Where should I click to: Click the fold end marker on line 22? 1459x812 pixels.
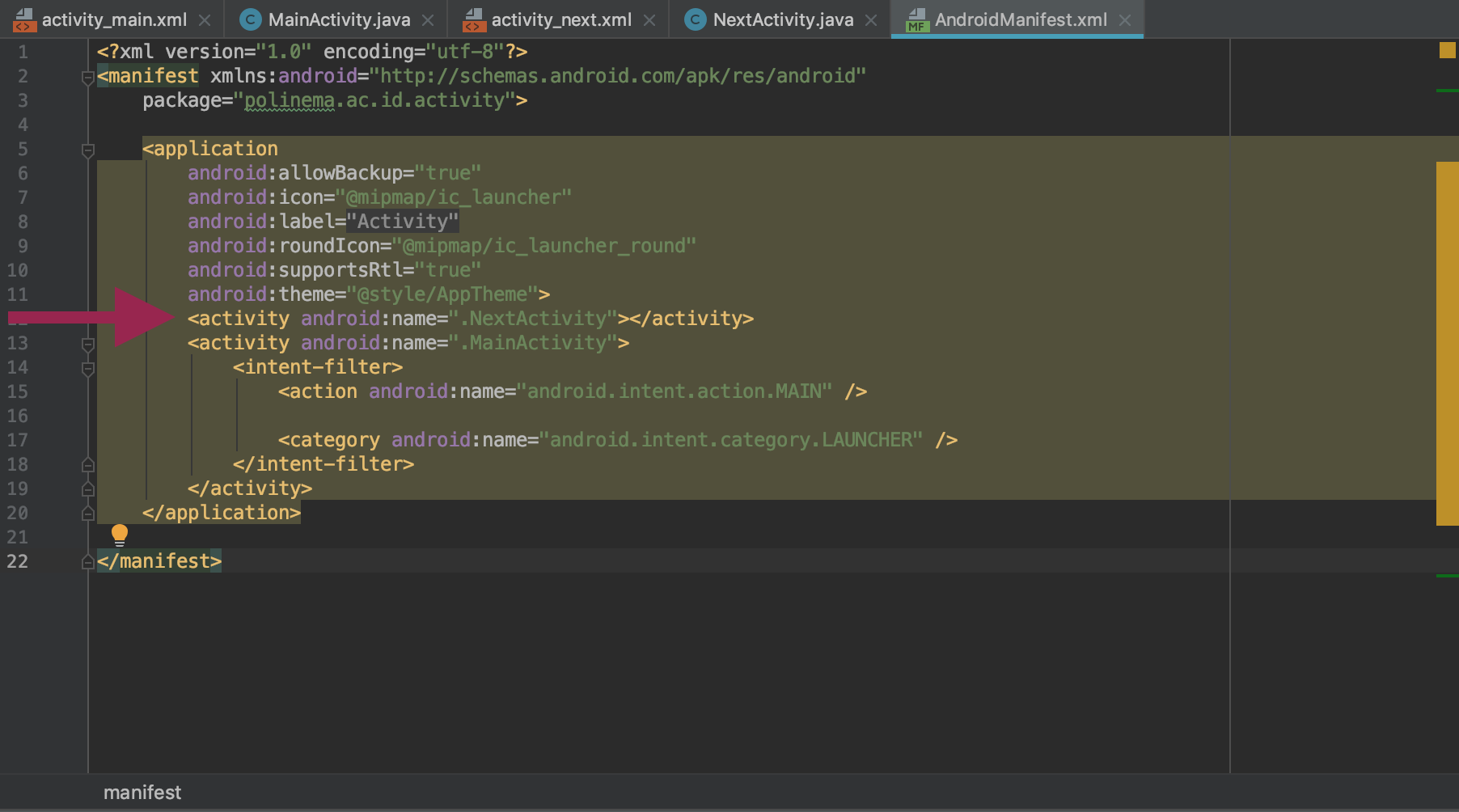pos(88,562)
